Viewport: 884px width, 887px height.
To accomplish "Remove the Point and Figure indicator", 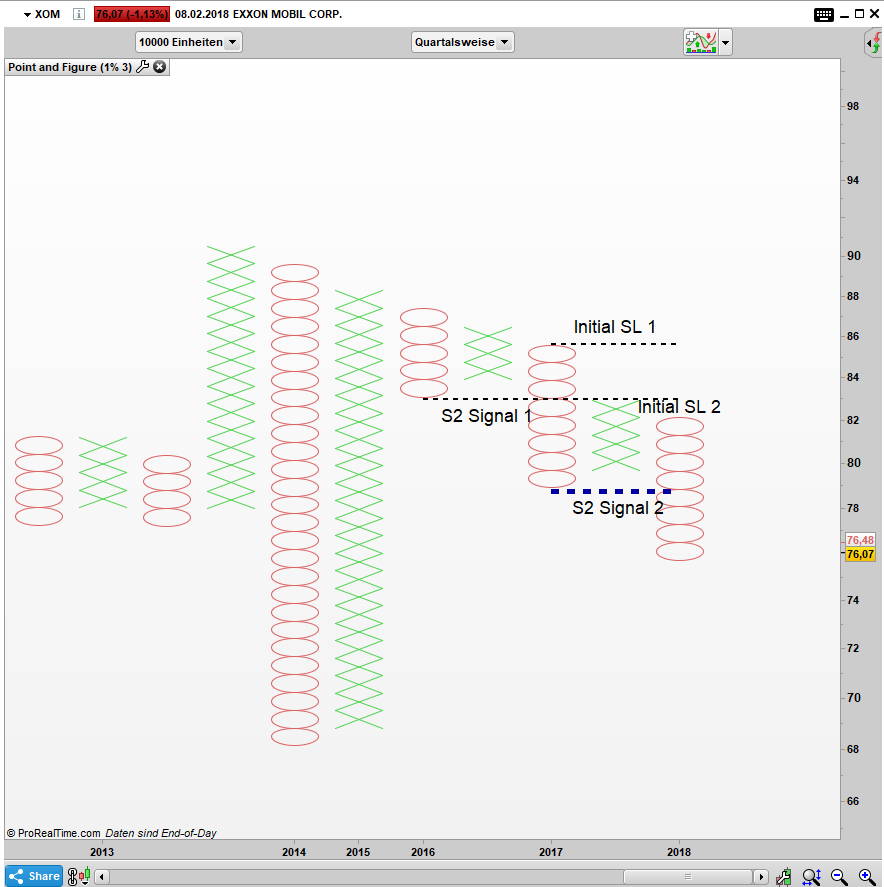I will click(x=160, y=67).
